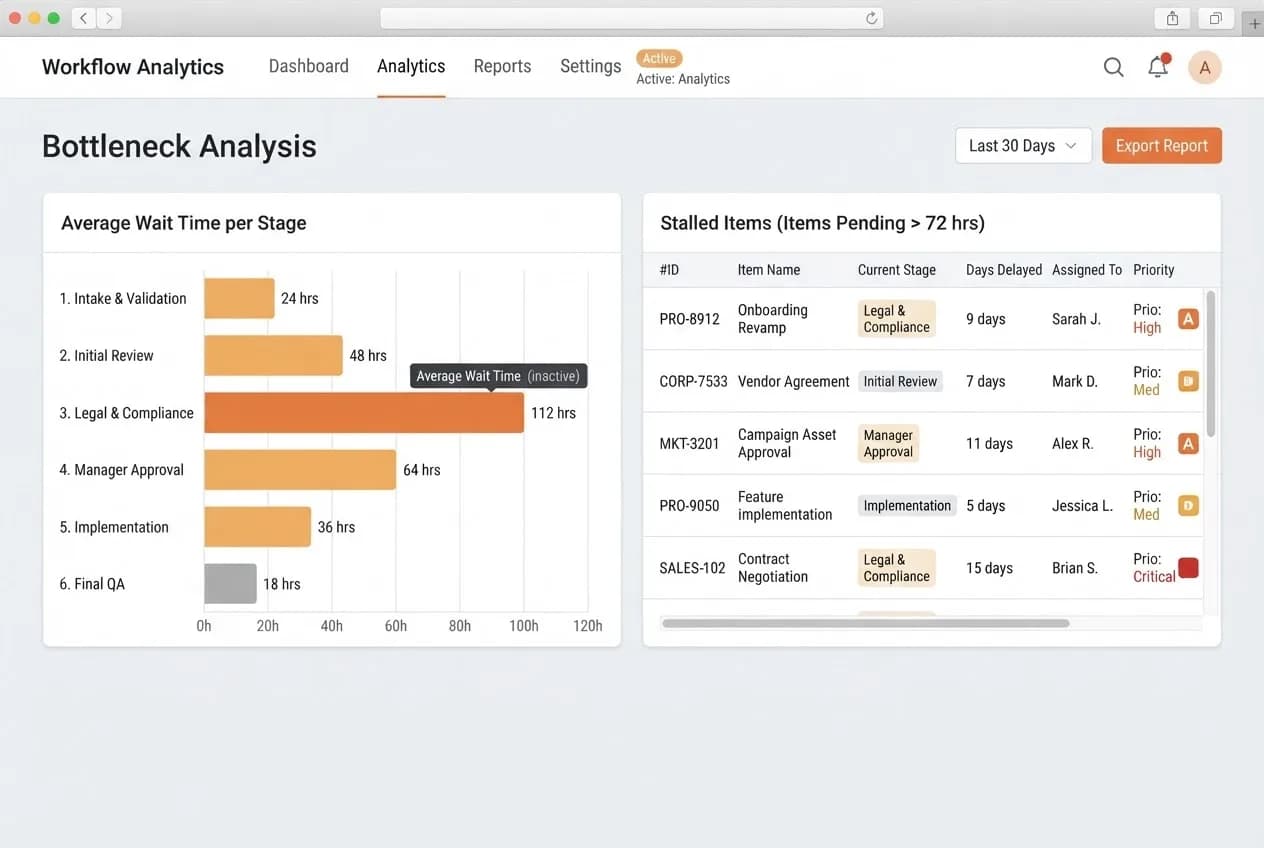
Task: Go back using the browser back arrow
Action: 83,18
